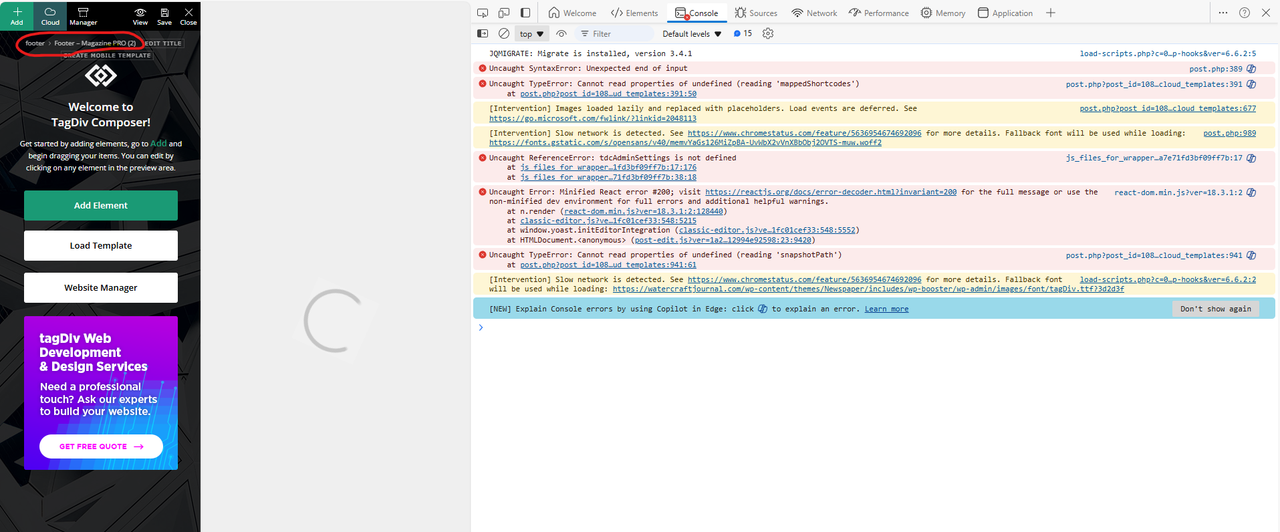
Task: Add a new DevTools tool with the plus
Action: (1050, 13)
